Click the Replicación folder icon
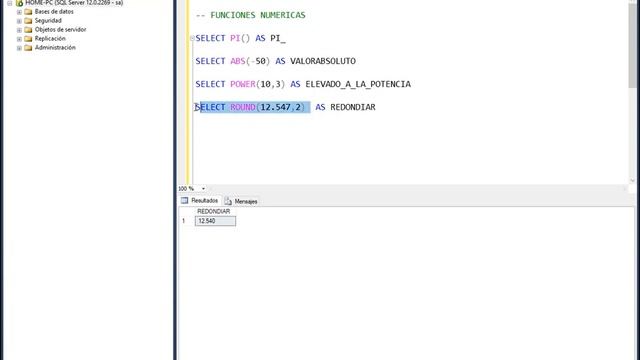640x360 pixels. tap(28, 39)
